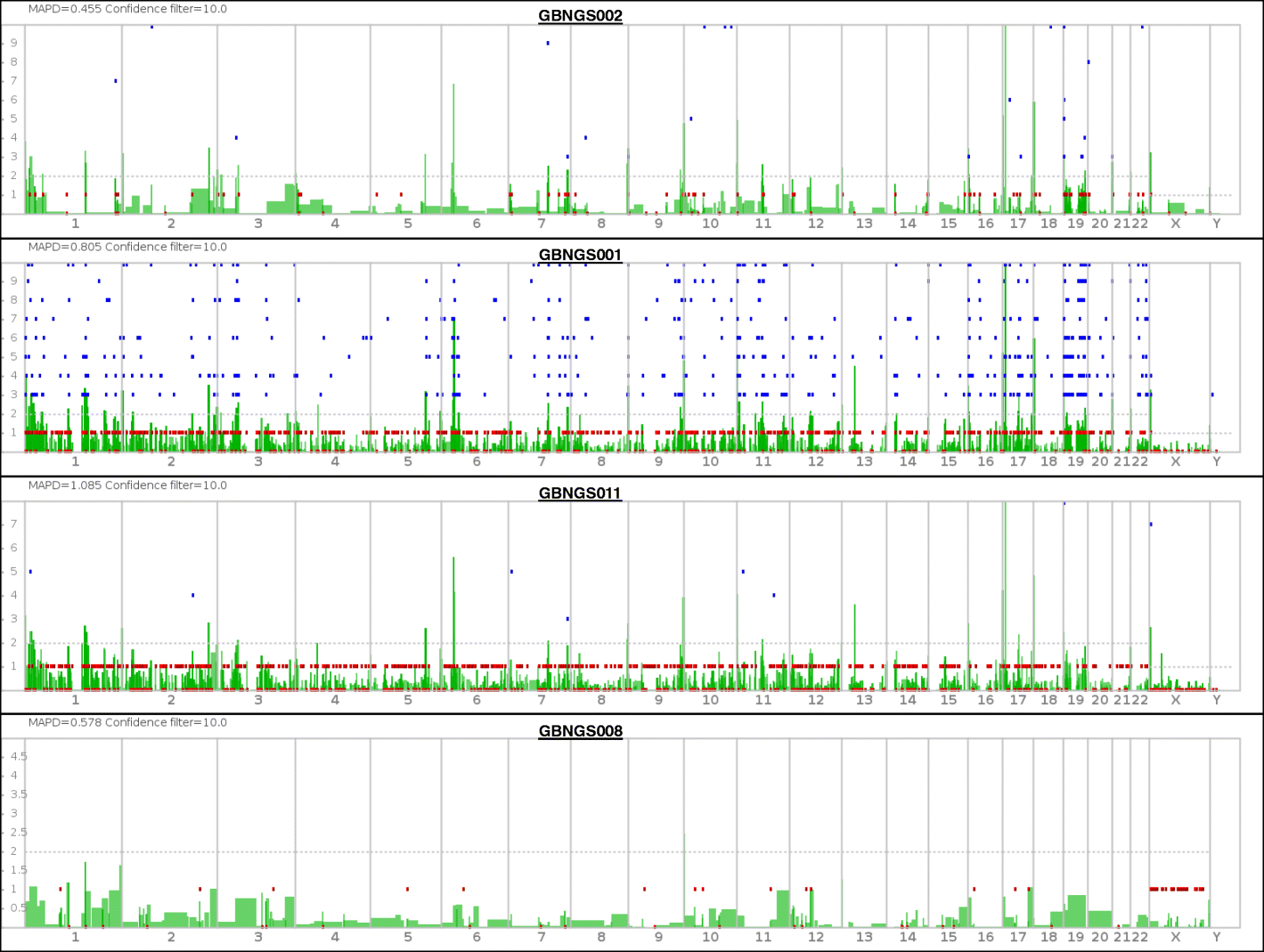Select the MAPD=0.578 Confidence filter label
The width and height of the screenshot is (1264, 952).
click(127, 722)
